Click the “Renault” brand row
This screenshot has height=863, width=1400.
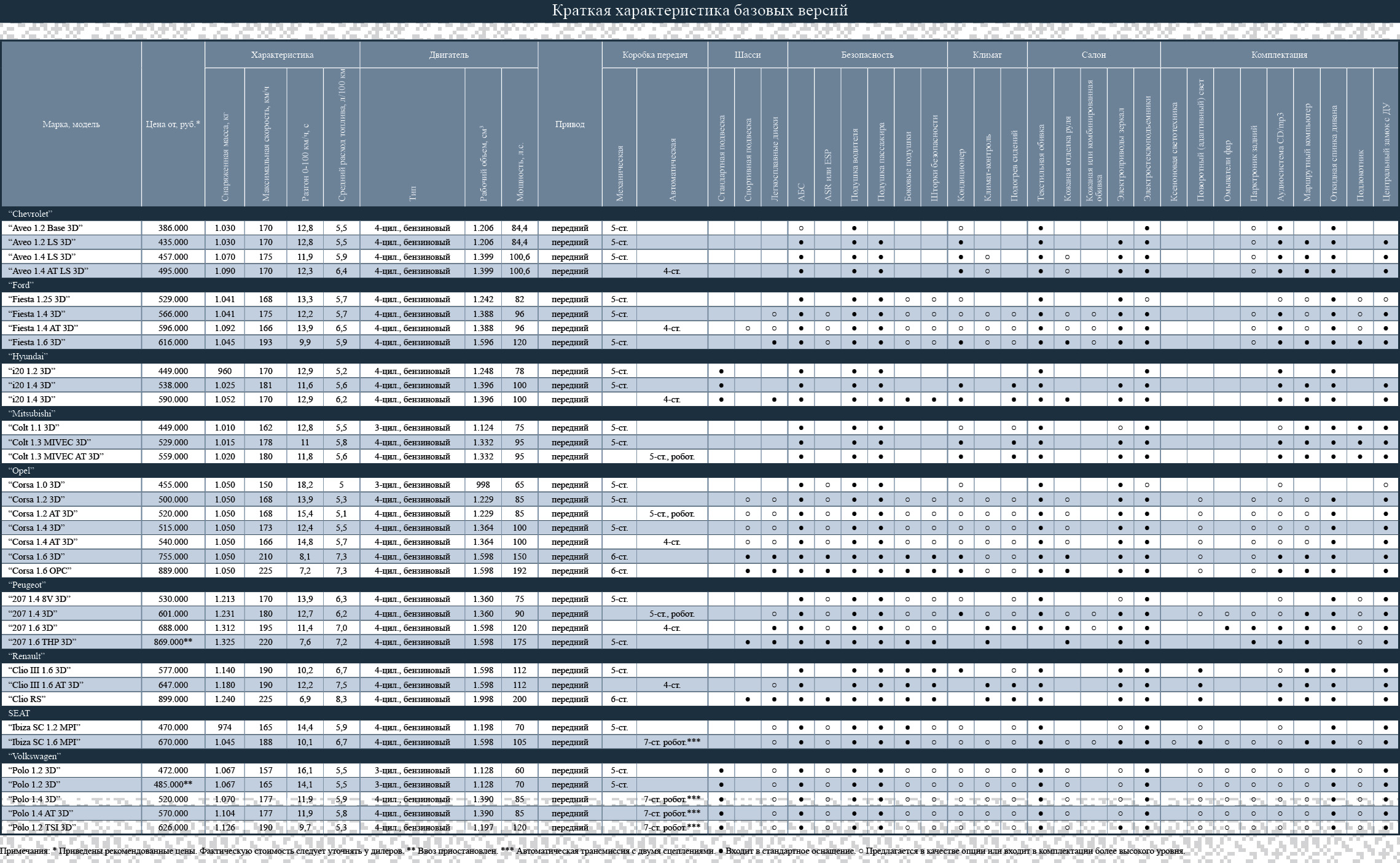click(700, 656)
